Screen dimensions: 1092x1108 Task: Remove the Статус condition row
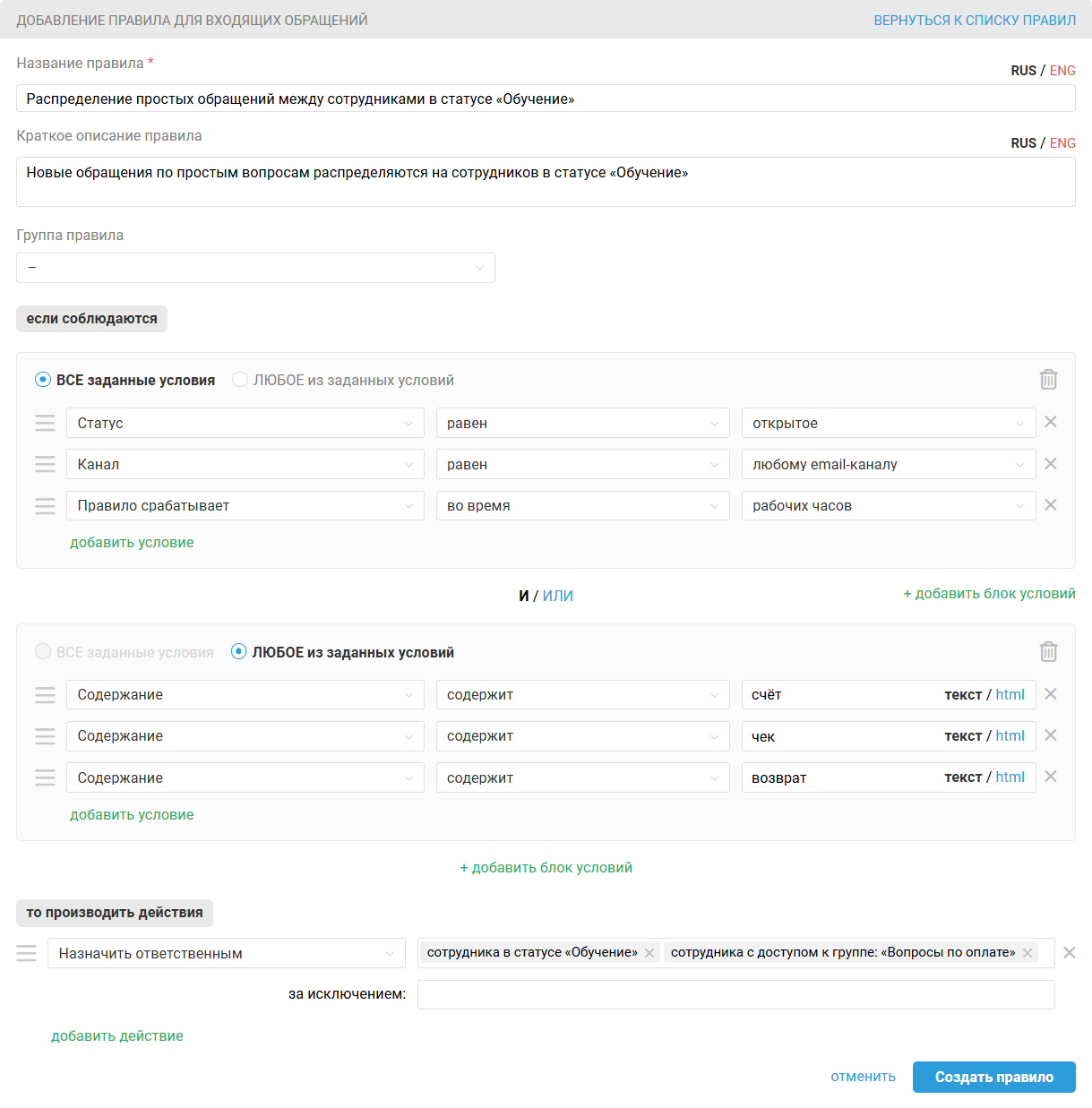[1051, 422]
